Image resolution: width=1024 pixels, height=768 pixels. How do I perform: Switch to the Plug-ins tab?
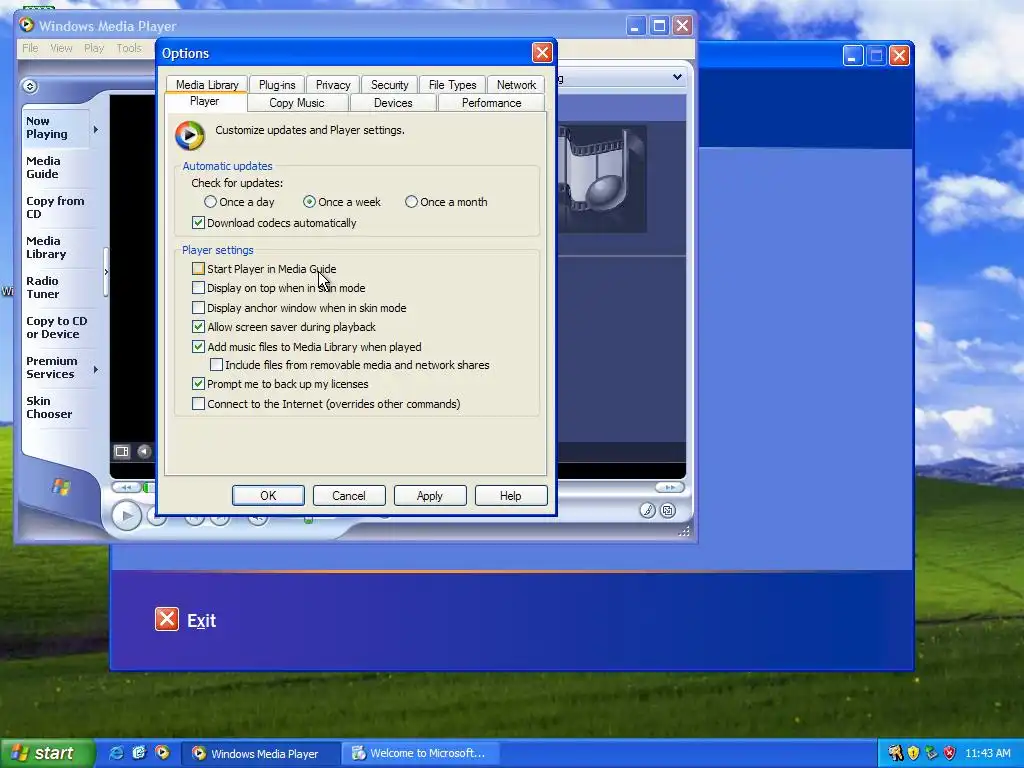277,85
